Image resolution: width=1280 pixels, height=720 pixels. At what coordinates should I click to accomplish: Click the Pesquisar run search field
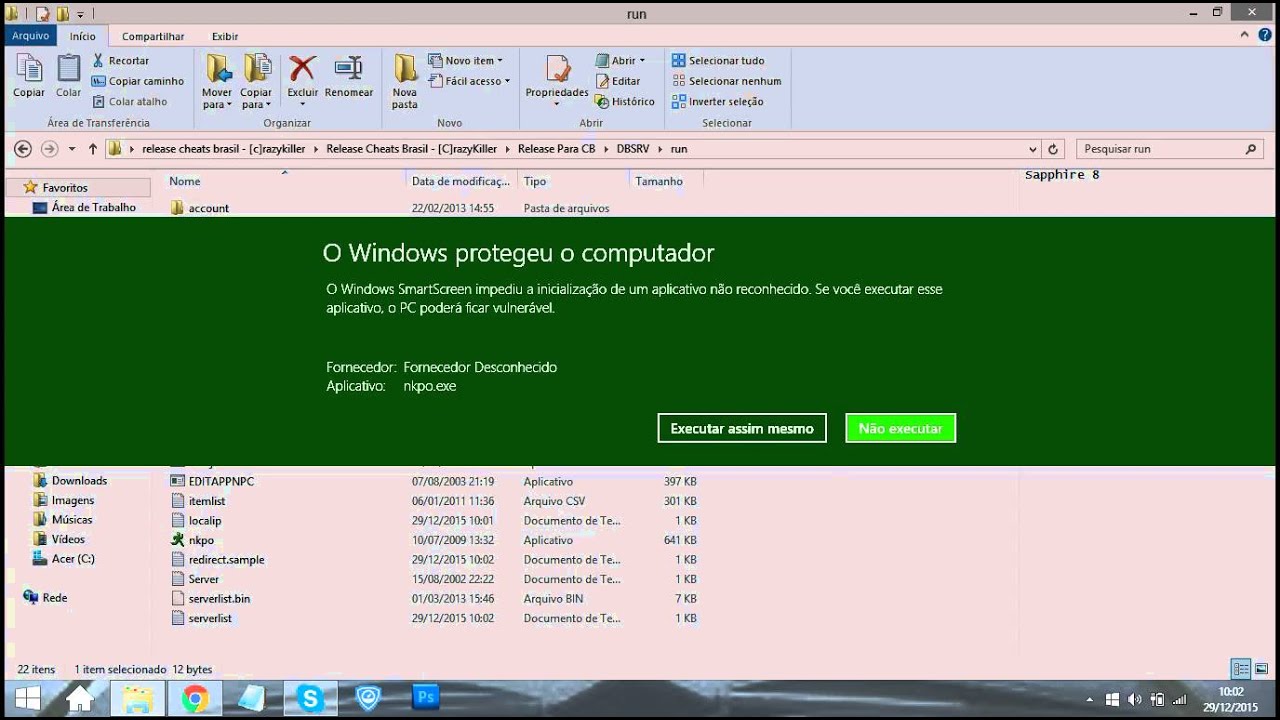pyautogui.click(x=1170, y=149)
